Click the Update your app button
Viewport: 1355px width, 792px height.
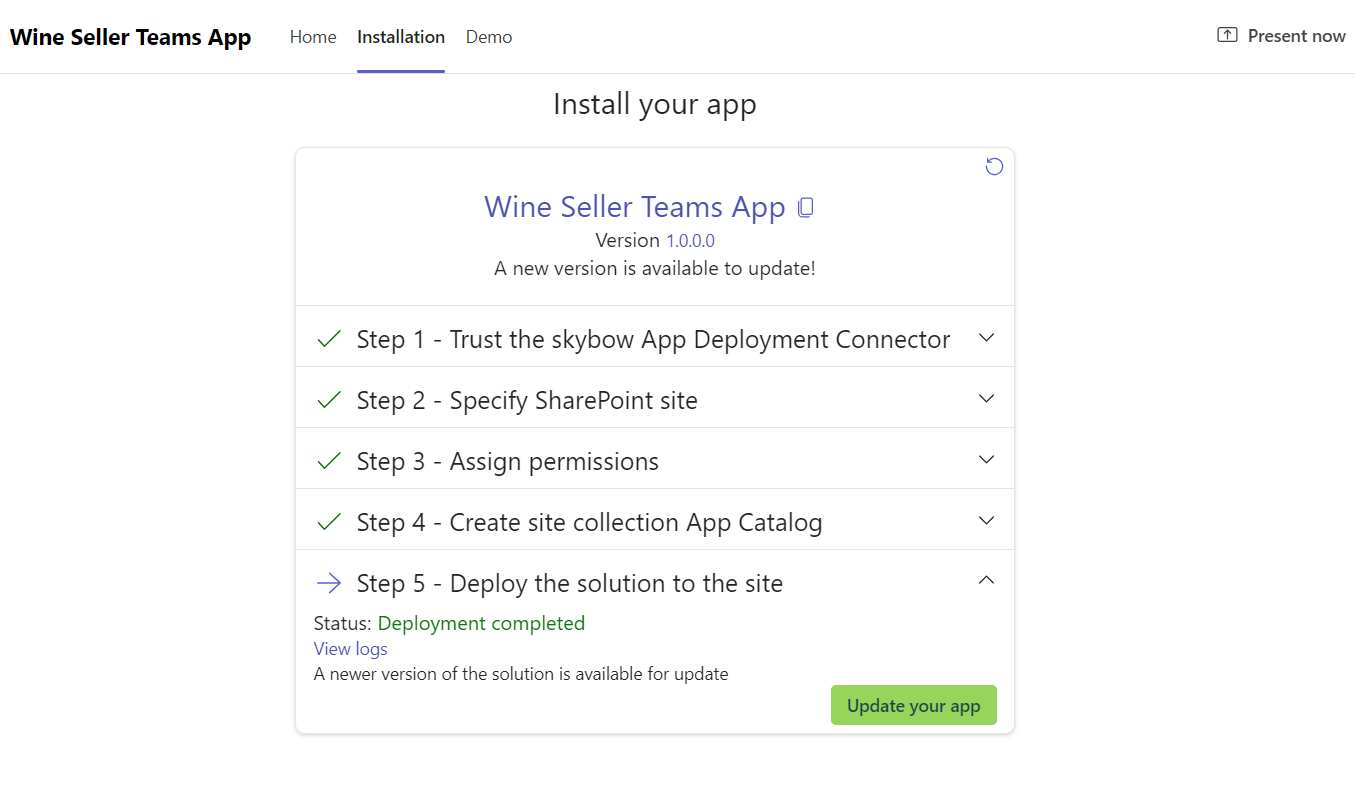click(x=914, y=705)
